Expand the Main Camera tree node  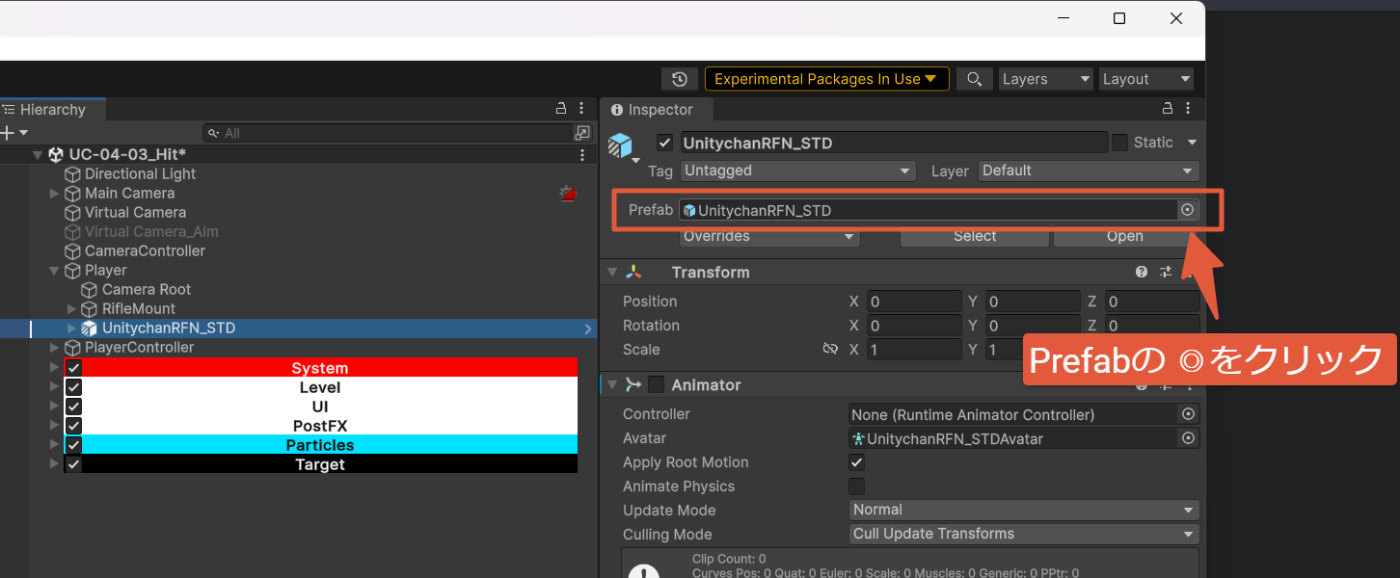coord(54,194)
